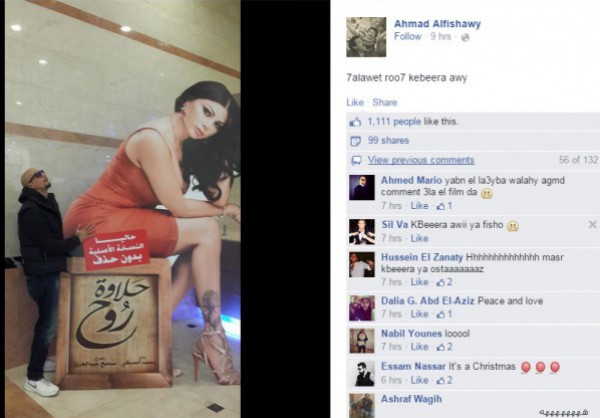This screenshot has height=418, width=600.
Task: Click the movie poster photo
Action: [123, 209]
